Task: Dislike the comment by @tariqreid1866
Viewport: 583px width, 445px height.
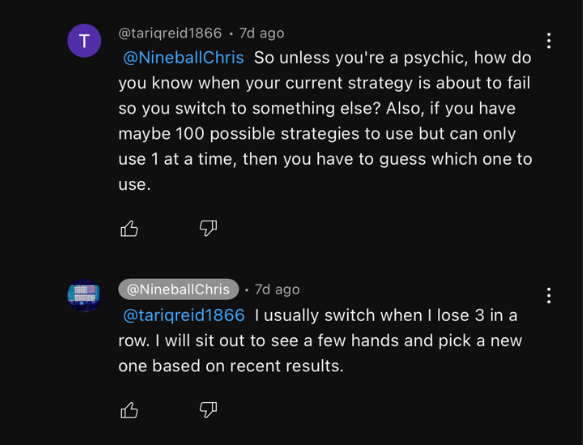Action: [x=208, y=228]
